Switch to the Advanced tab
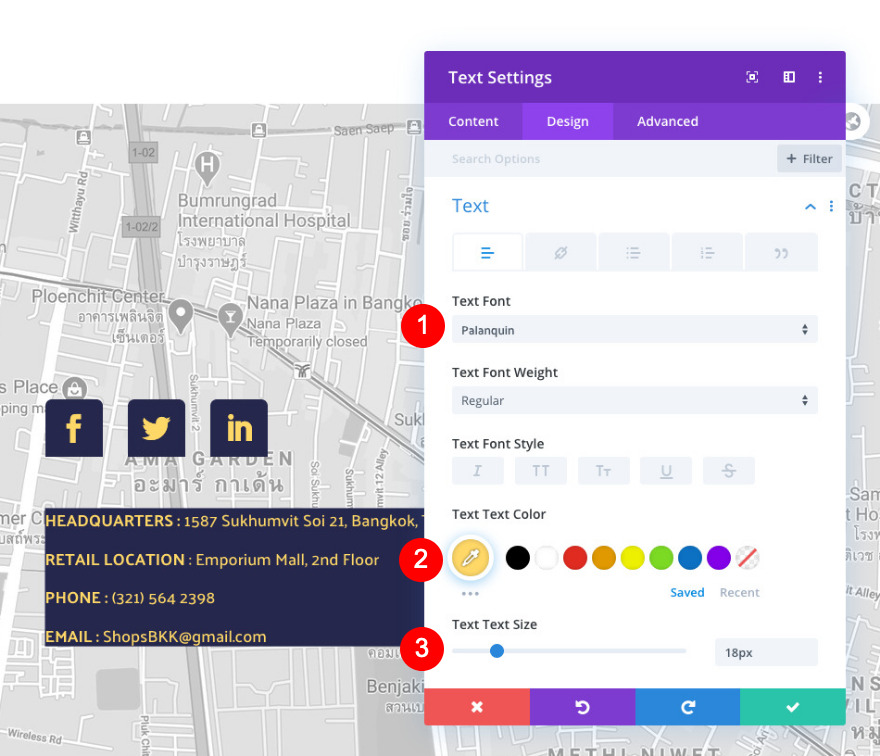Viewport: 880px width, 756px height. click(x=667, y=121)
